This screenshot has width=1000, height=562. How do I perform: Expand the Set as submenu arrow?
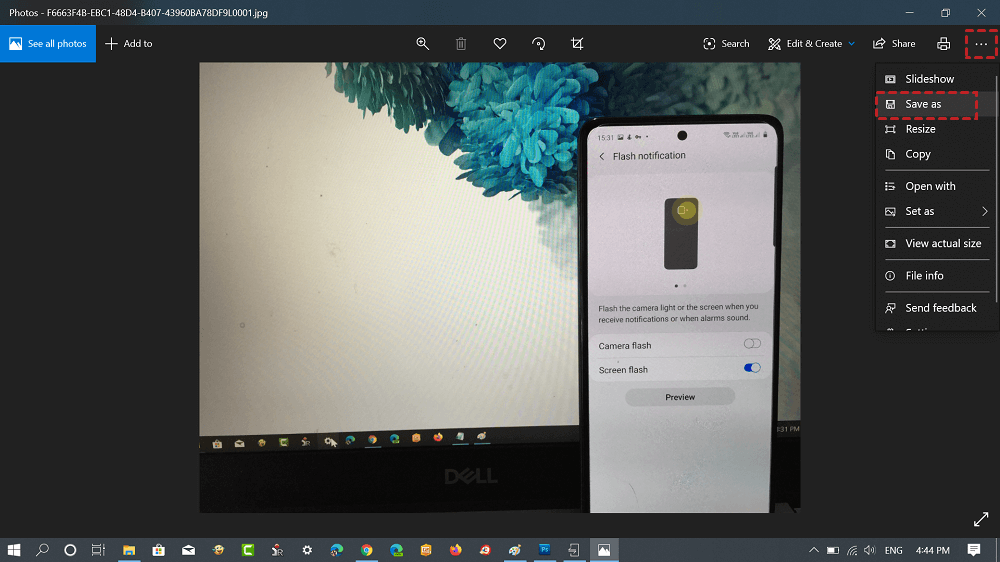pyautogui.click(x=984, y=212)
